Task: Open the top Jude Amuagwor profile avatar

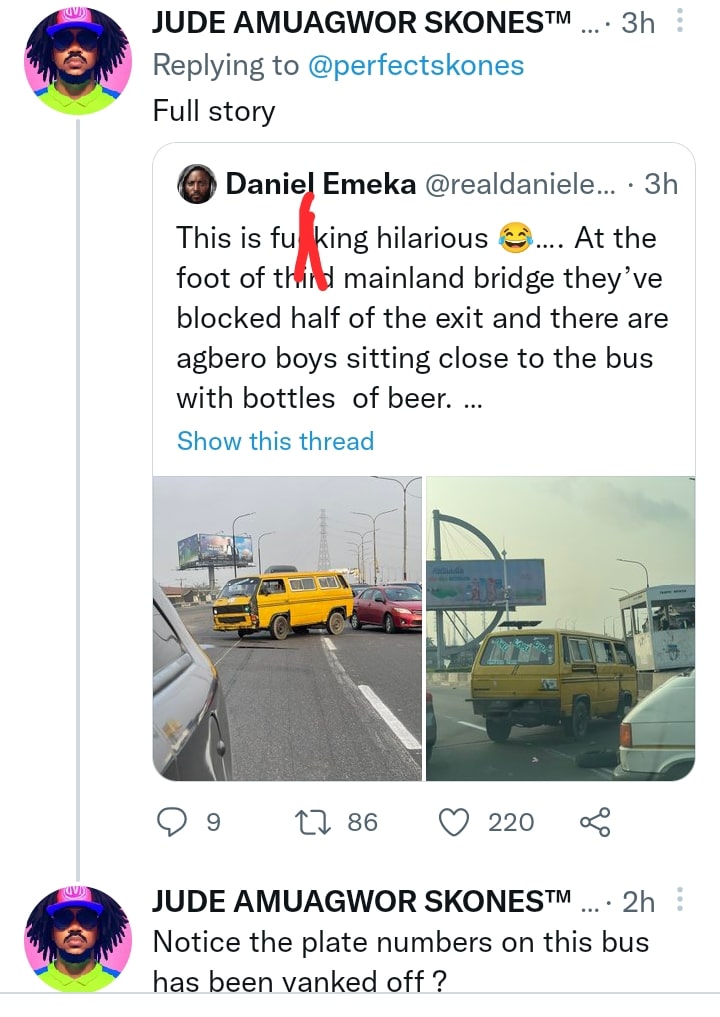Action: 77,59
